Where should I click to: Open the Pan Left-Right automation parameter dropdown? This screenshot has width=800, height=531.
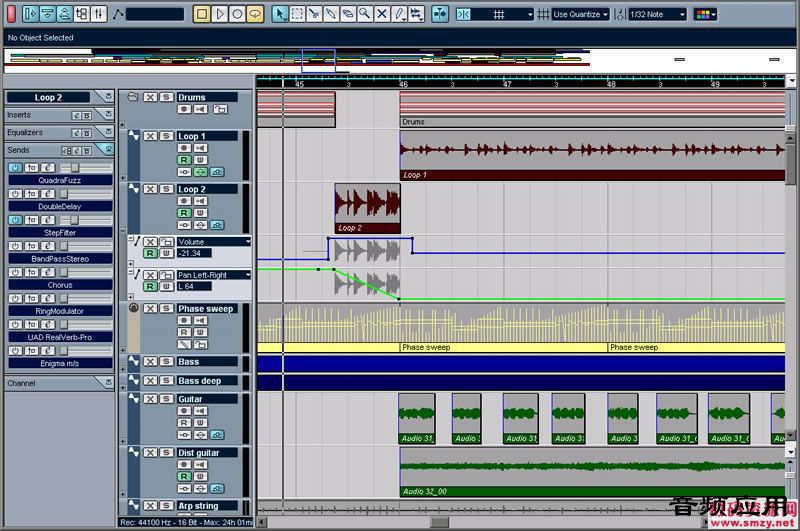point(214,274)
